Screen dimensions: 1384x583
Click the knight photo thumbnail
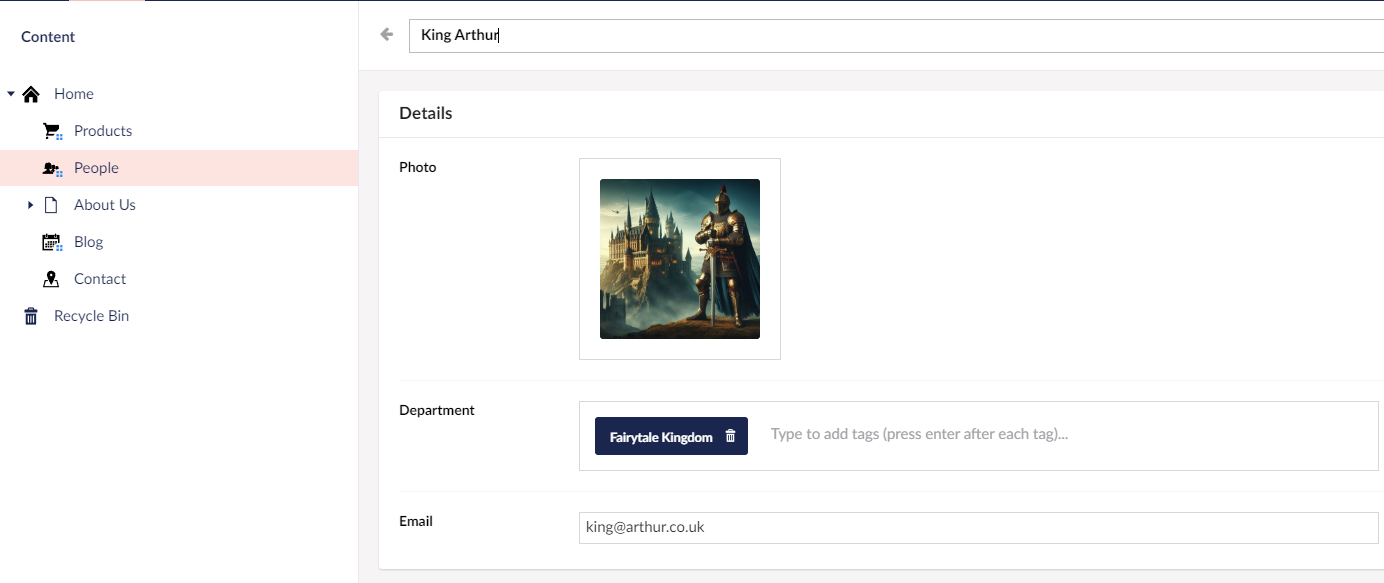click(680, 259)
